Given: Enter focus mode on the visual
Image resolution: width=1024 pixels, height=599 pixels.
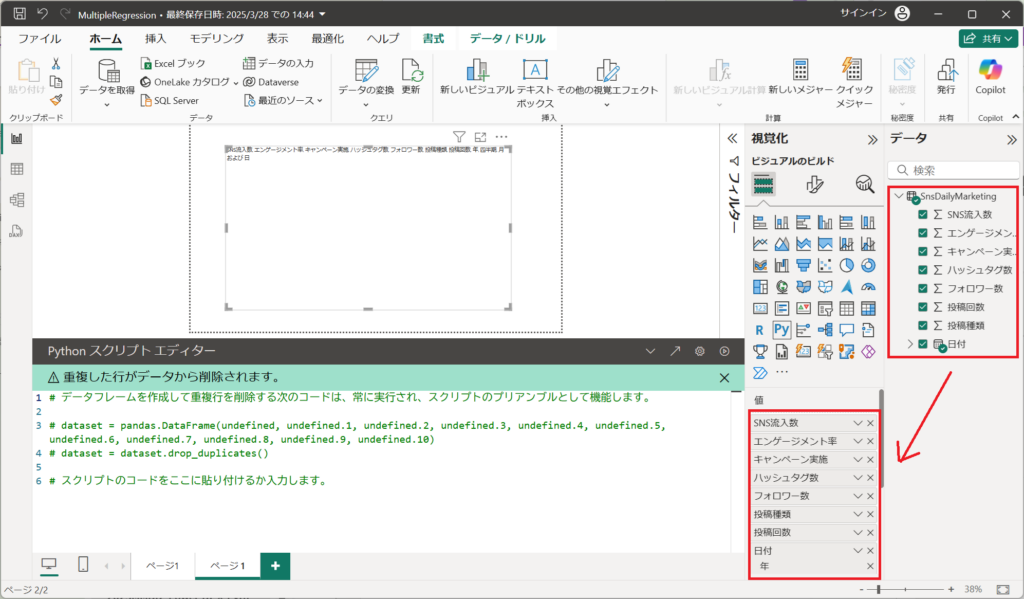Looking at the screenshot, I should [x=481, y=137].
